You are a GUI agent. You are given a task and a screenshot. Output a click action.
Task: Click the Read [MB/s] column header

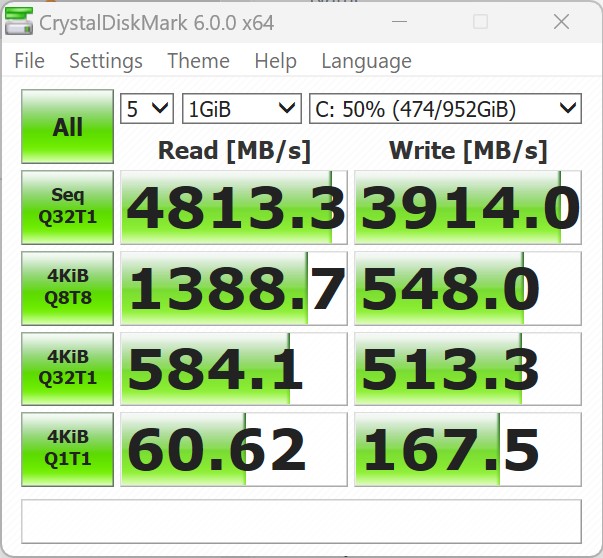point(234,151)
